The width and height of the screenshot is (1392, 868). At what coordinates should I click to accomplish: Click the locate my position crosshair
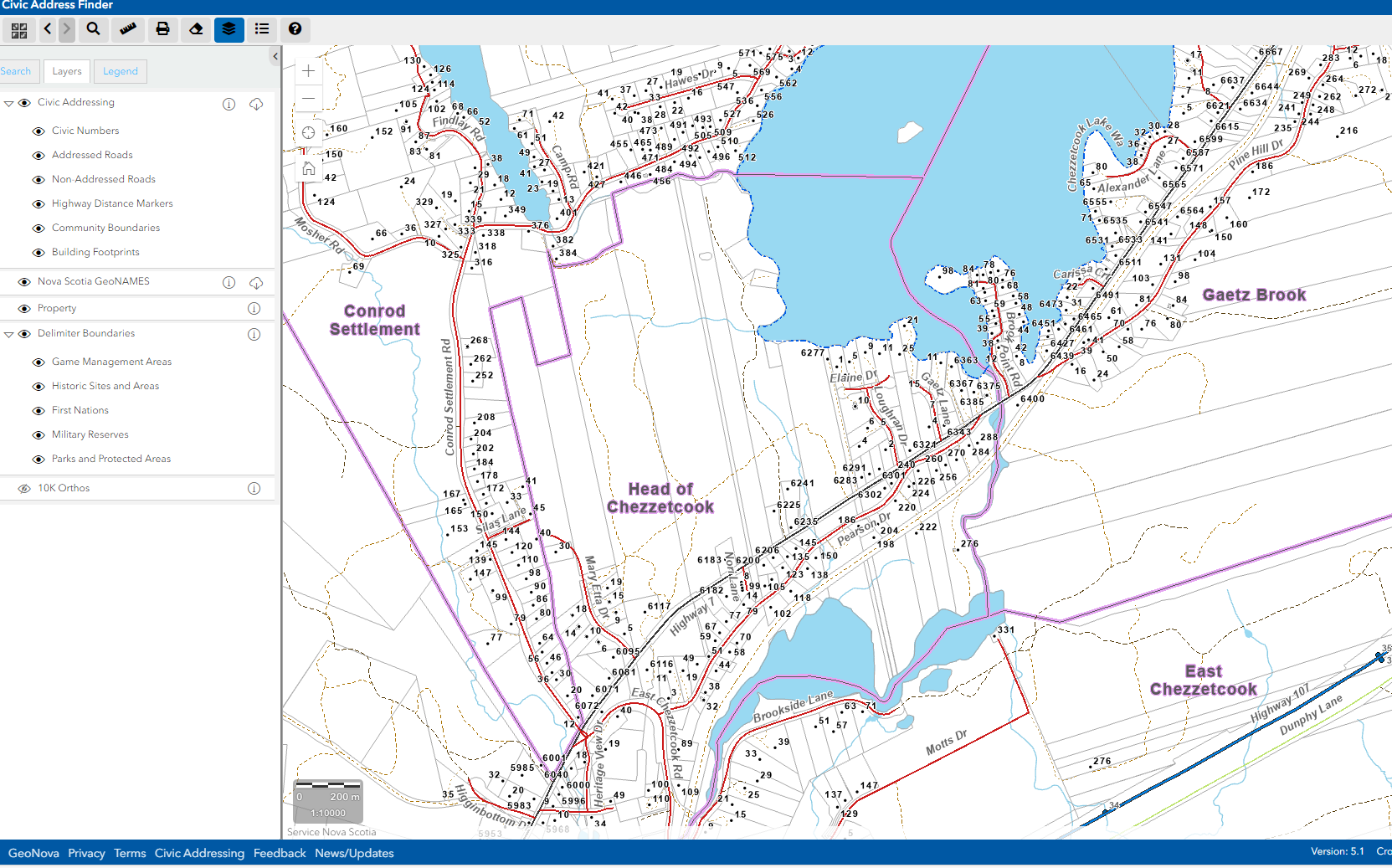pos(308,133)
